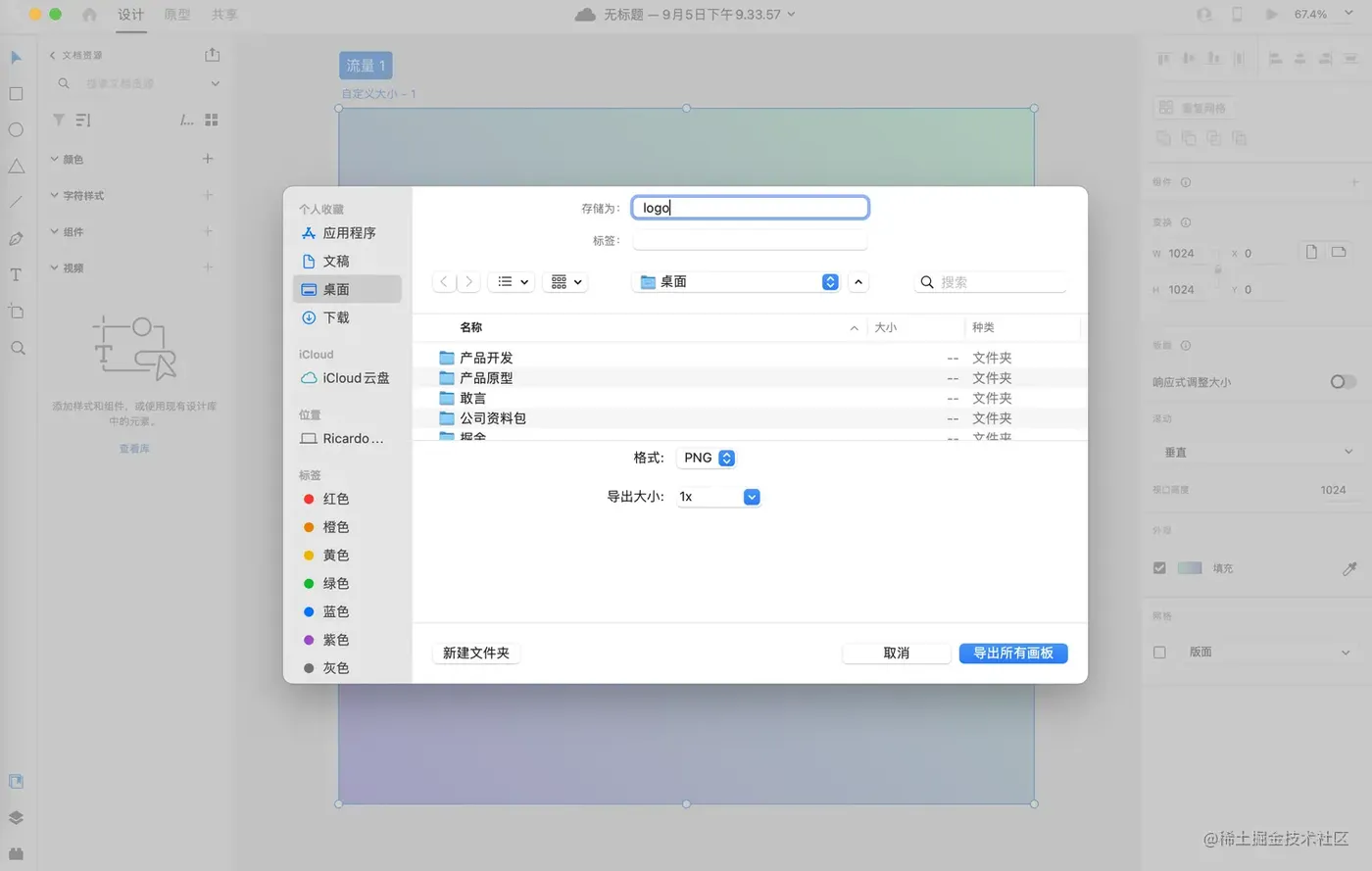Screen dimensions: 1372x871
Task: Select the Zoom magnifier tool in left toolbar
Action: coord(17,348)
